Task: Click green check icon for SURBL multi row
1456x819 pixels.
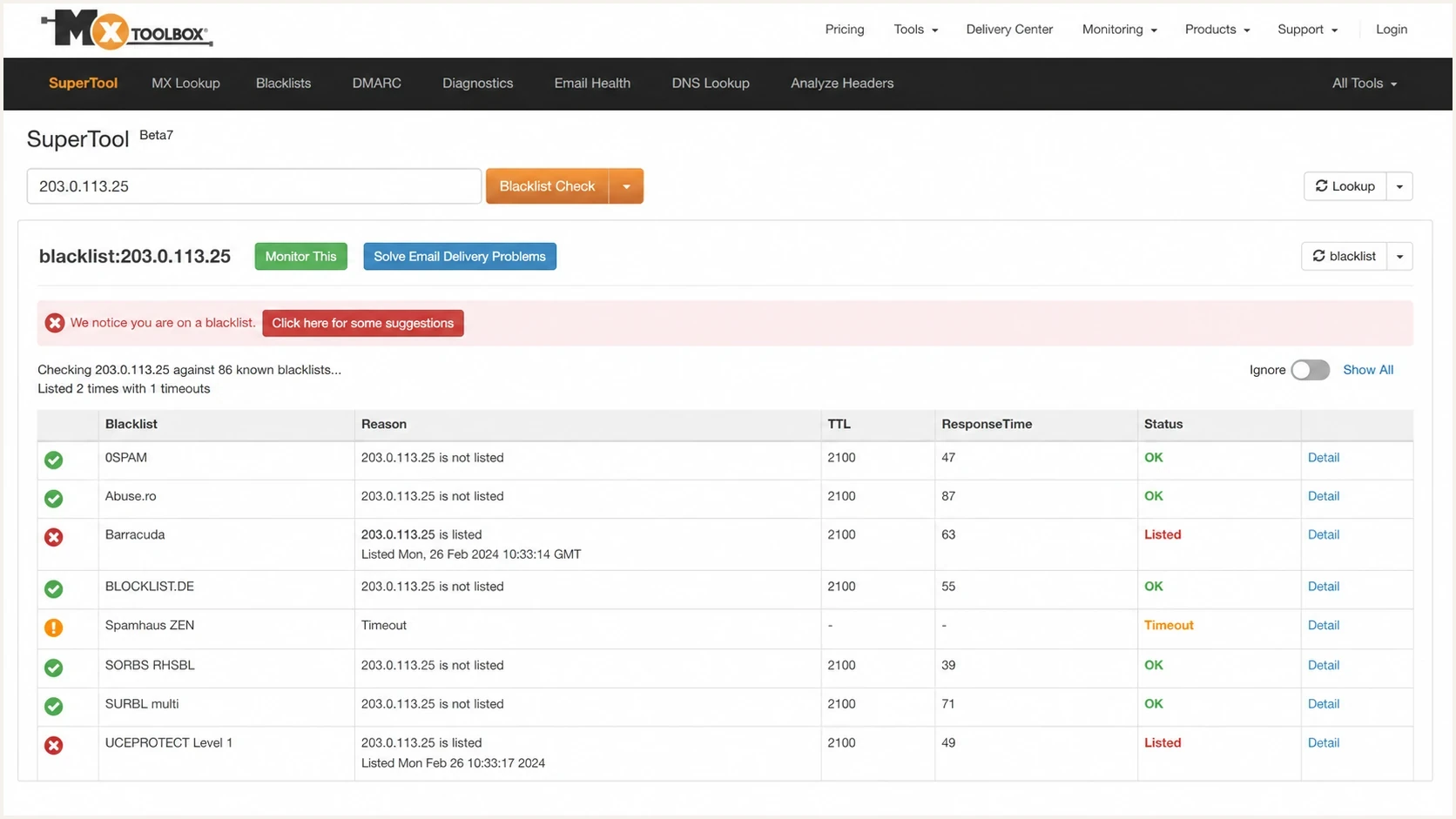Action: 54,706
